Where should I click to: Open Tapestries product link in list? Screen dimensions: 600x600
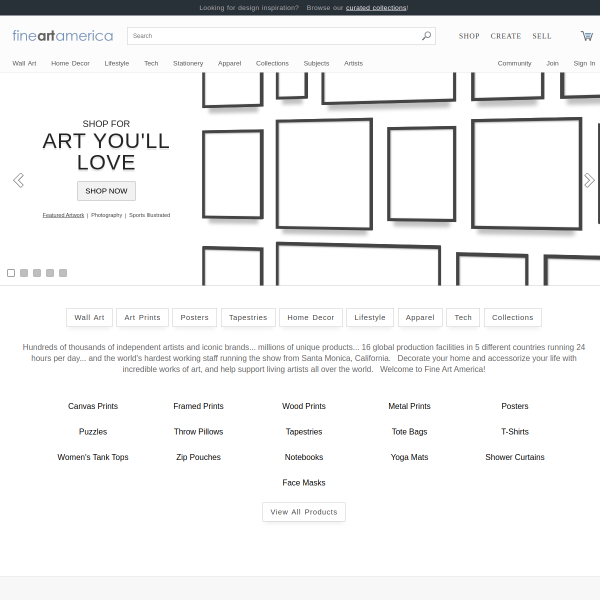[304, 432]
